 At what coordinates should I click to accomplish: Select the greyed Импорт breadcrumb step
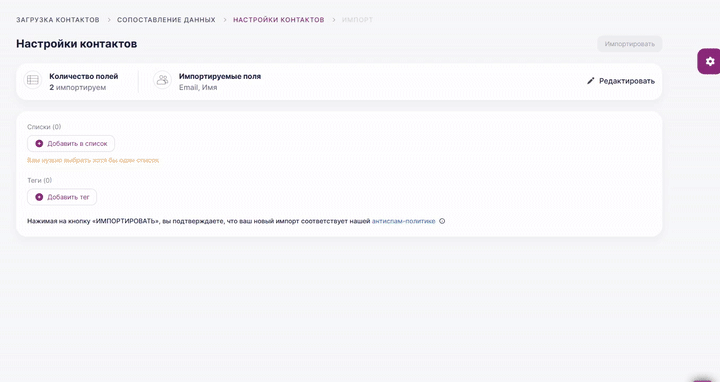(x=357, y=20)
